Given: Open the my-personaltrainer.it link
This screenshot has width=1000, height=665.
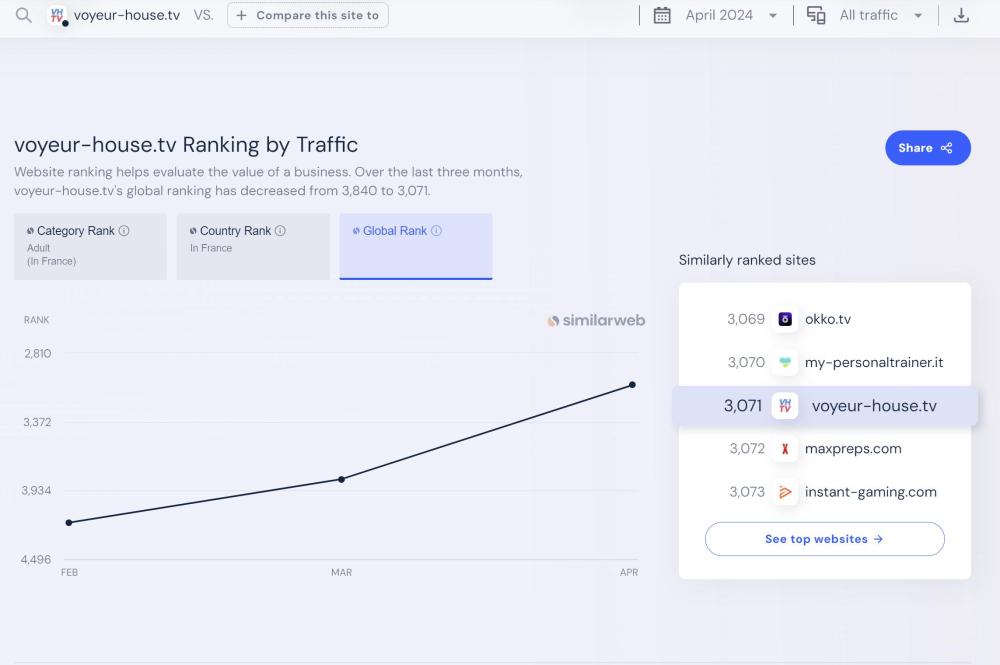Looking at the screenshot, I should coord(873,362).
